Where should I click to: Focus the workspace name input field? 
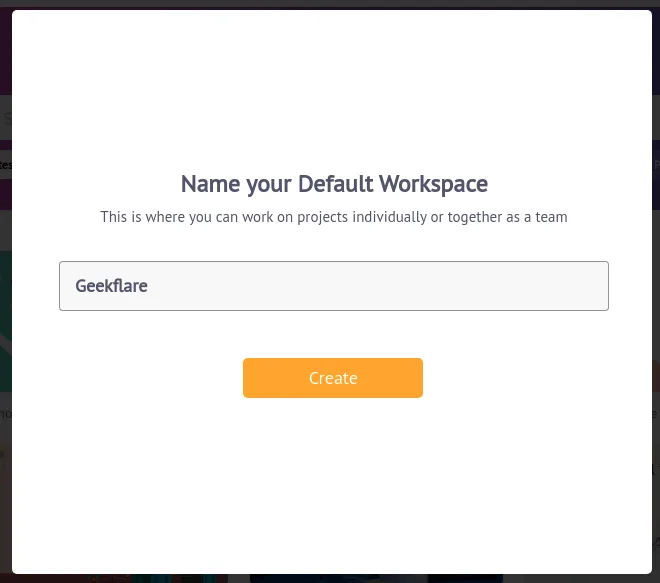pos(333,286)
